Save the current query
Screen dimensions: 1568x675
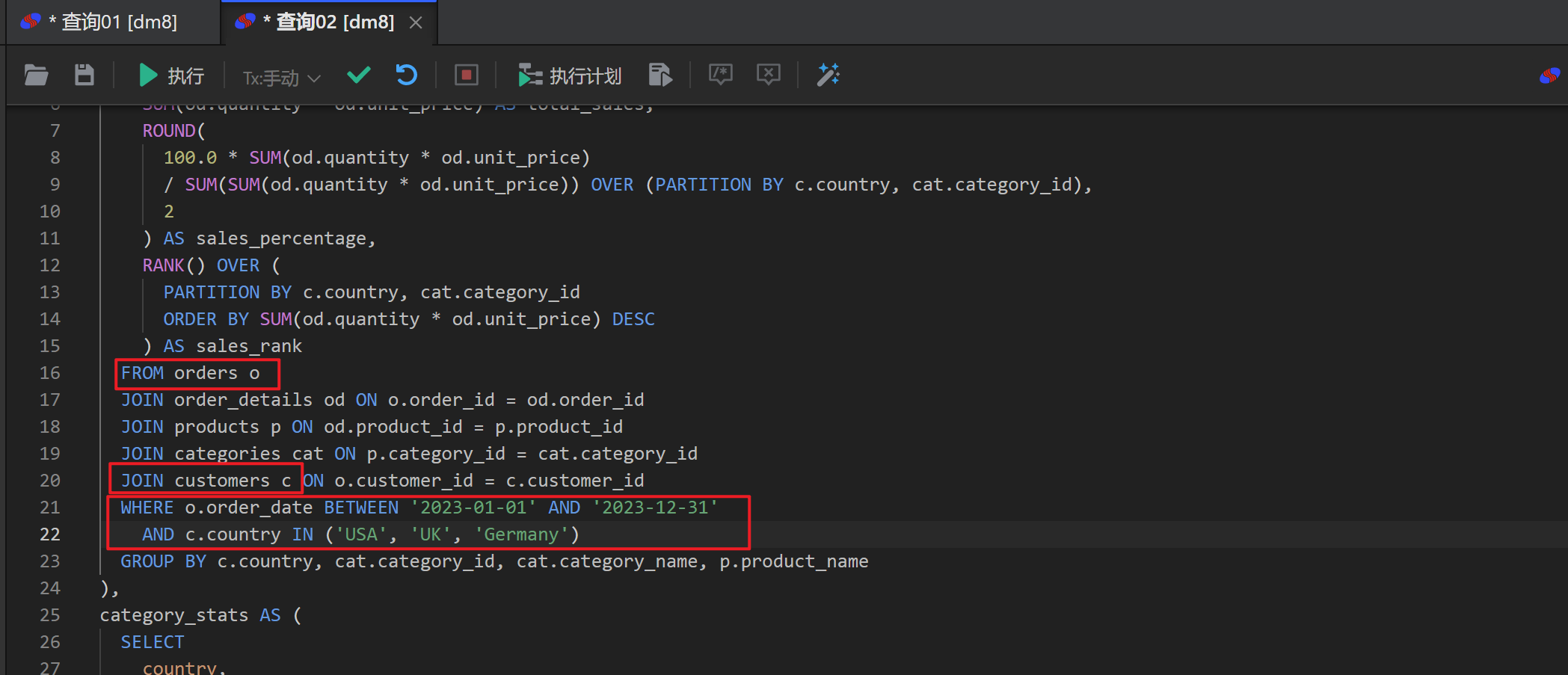tap(84, 75)
